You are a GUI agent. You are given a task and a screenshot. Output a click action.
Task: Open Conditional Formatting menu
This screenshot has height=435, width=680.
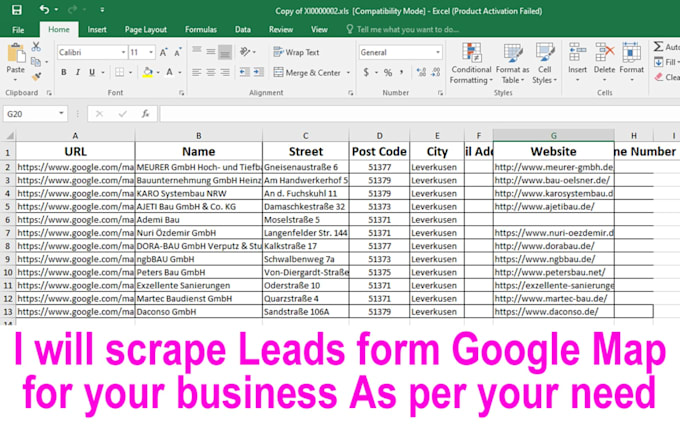pyautogui.click(x=471, y=63)
